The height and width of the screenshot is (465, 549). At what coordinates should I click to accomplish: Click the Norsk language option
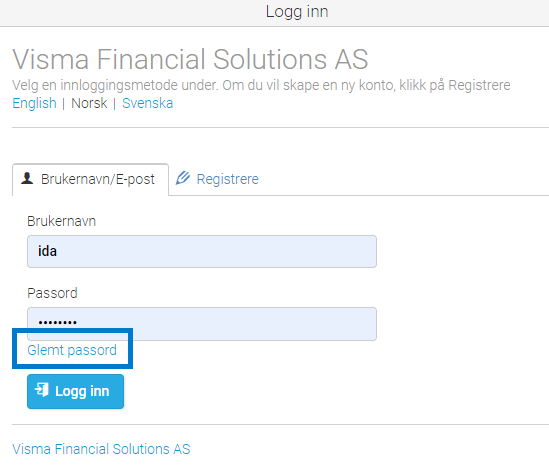(89, 103)
